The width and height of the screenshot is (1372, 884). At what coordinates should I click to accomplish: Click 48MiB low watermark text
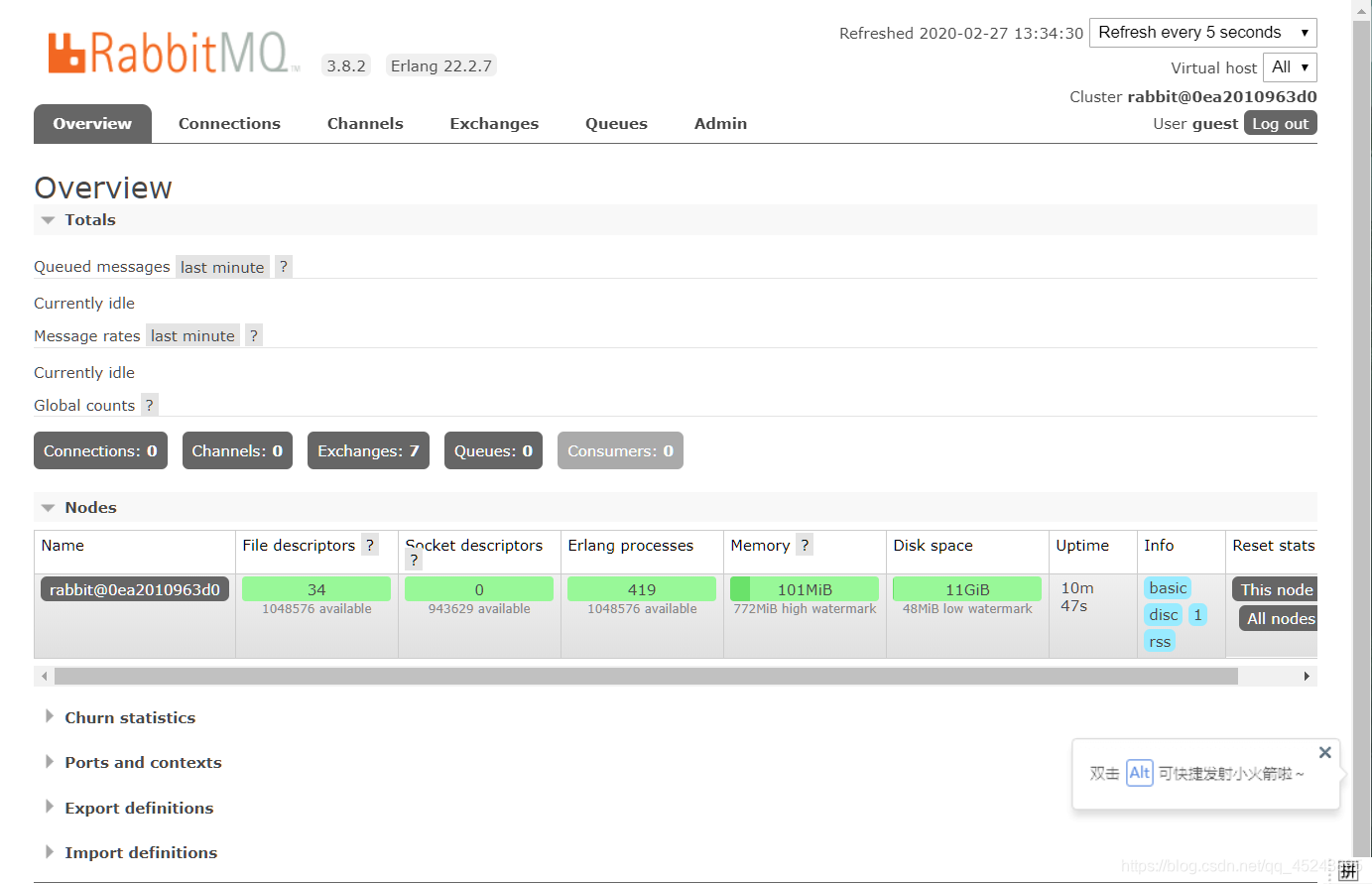(x=967, y=609)
